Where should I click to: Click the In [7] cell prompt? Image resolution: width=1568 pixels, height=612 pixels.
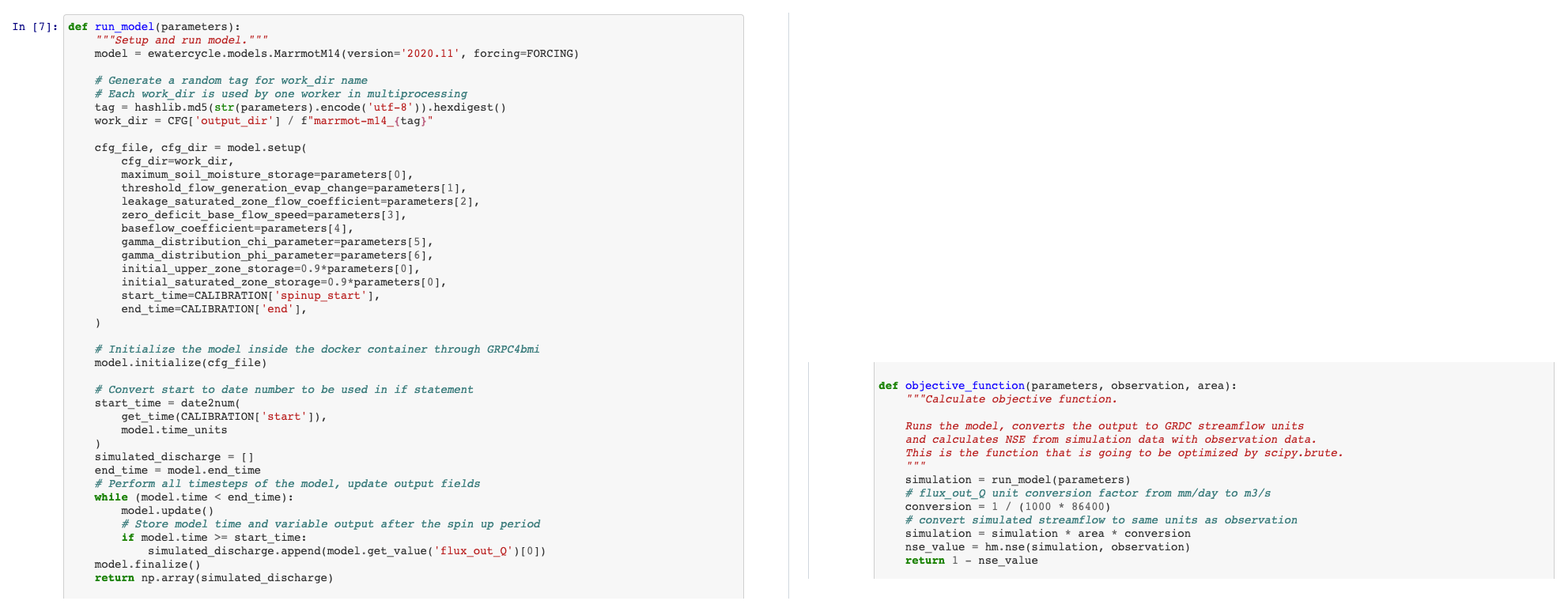pyautogui.click(x=35, y=27)
